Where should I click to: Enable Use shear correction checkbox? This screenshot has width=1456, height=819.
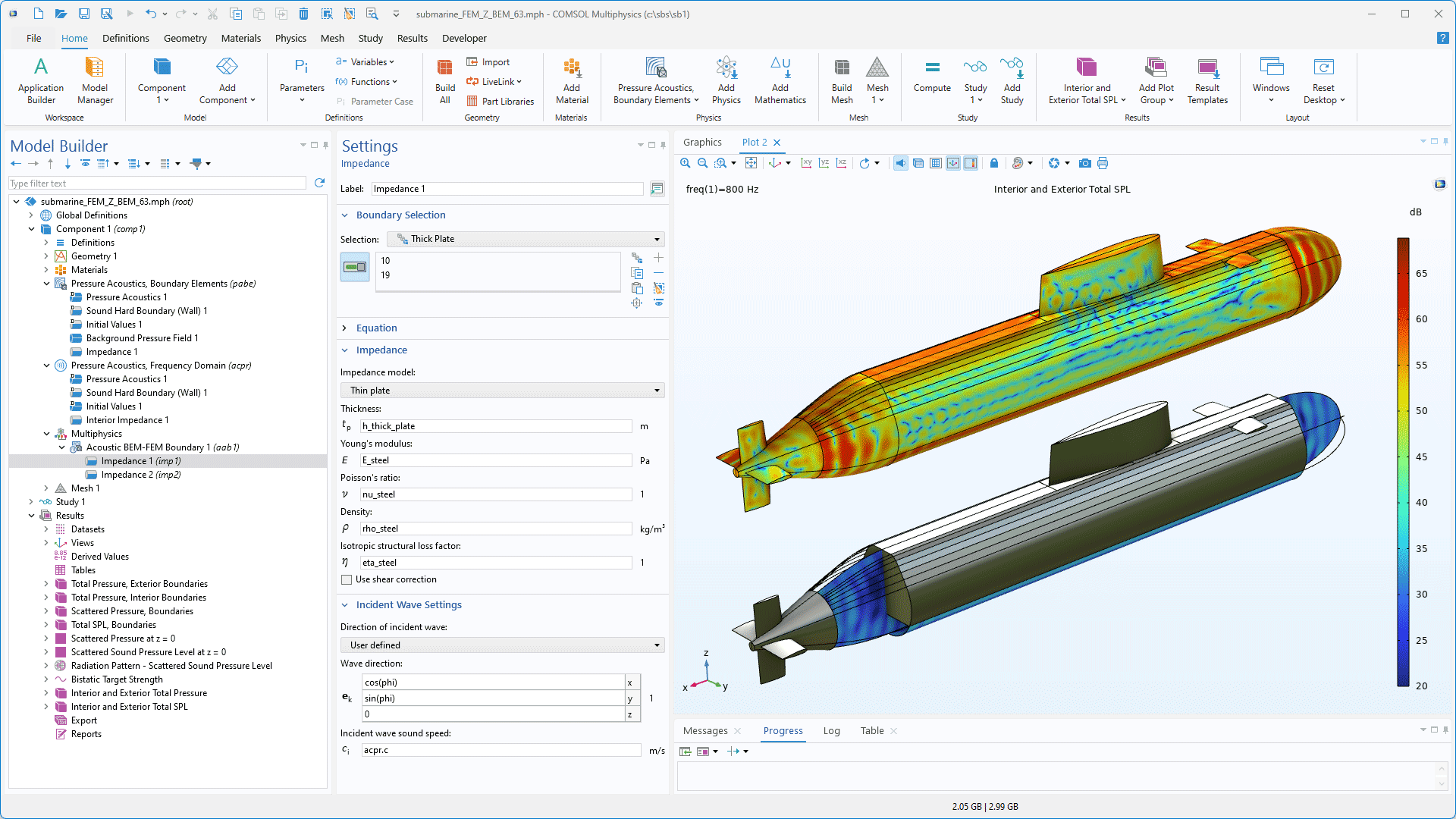tap(347, 579)
